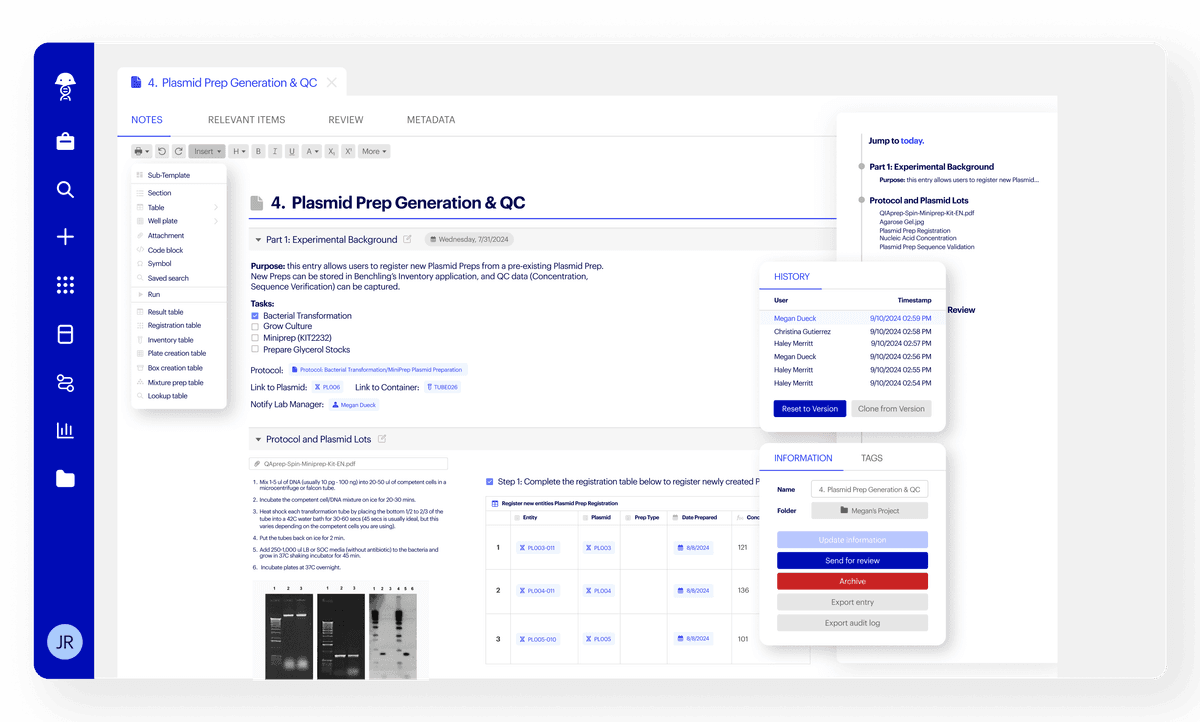Screen dimensions: 1200x722
Task: Open the Projects briefcase icon in sidebar
Action: point(64,141)
